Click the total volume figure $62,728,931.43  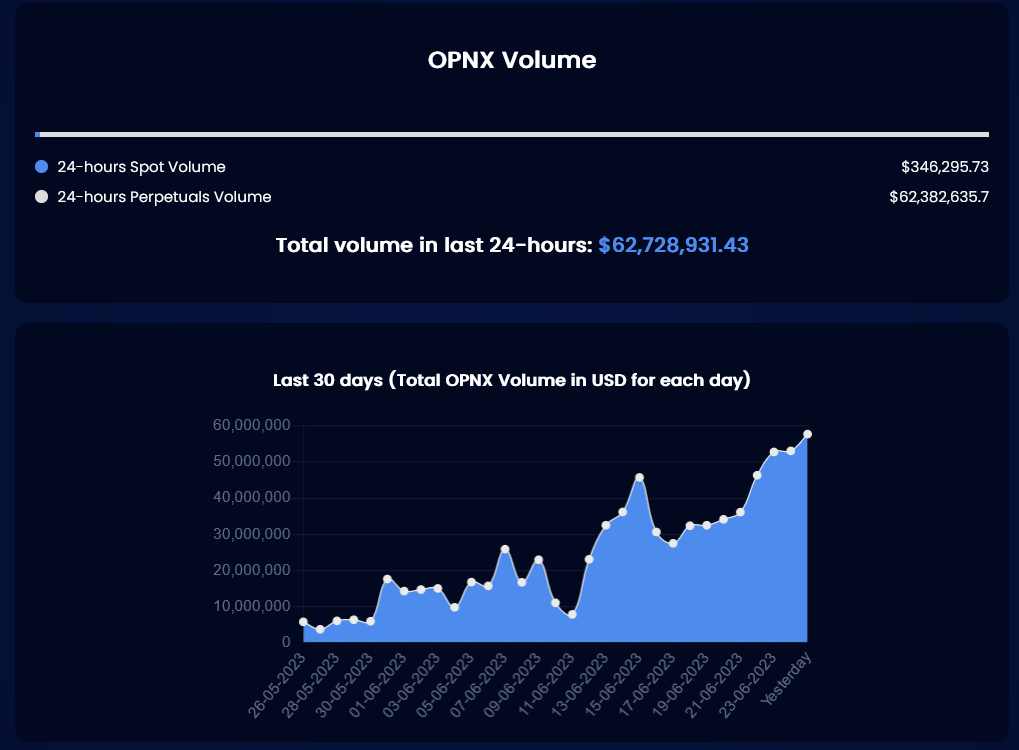click(673, 245)
